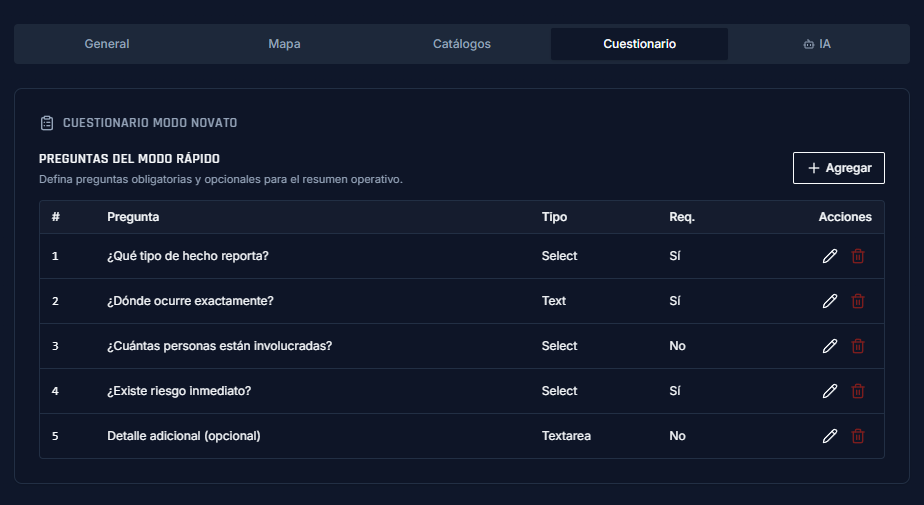The image size is (924, 505).
Task: Click the clipboard icon beside Cuestionario Modo Novato
Action: 47,123
